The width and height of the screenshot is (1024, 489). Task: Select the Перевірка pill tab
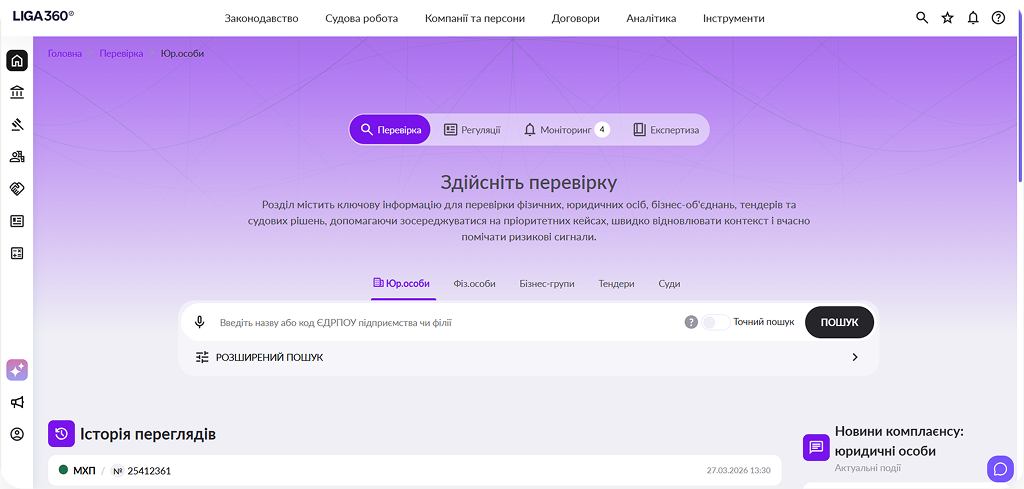coord(390,130)
